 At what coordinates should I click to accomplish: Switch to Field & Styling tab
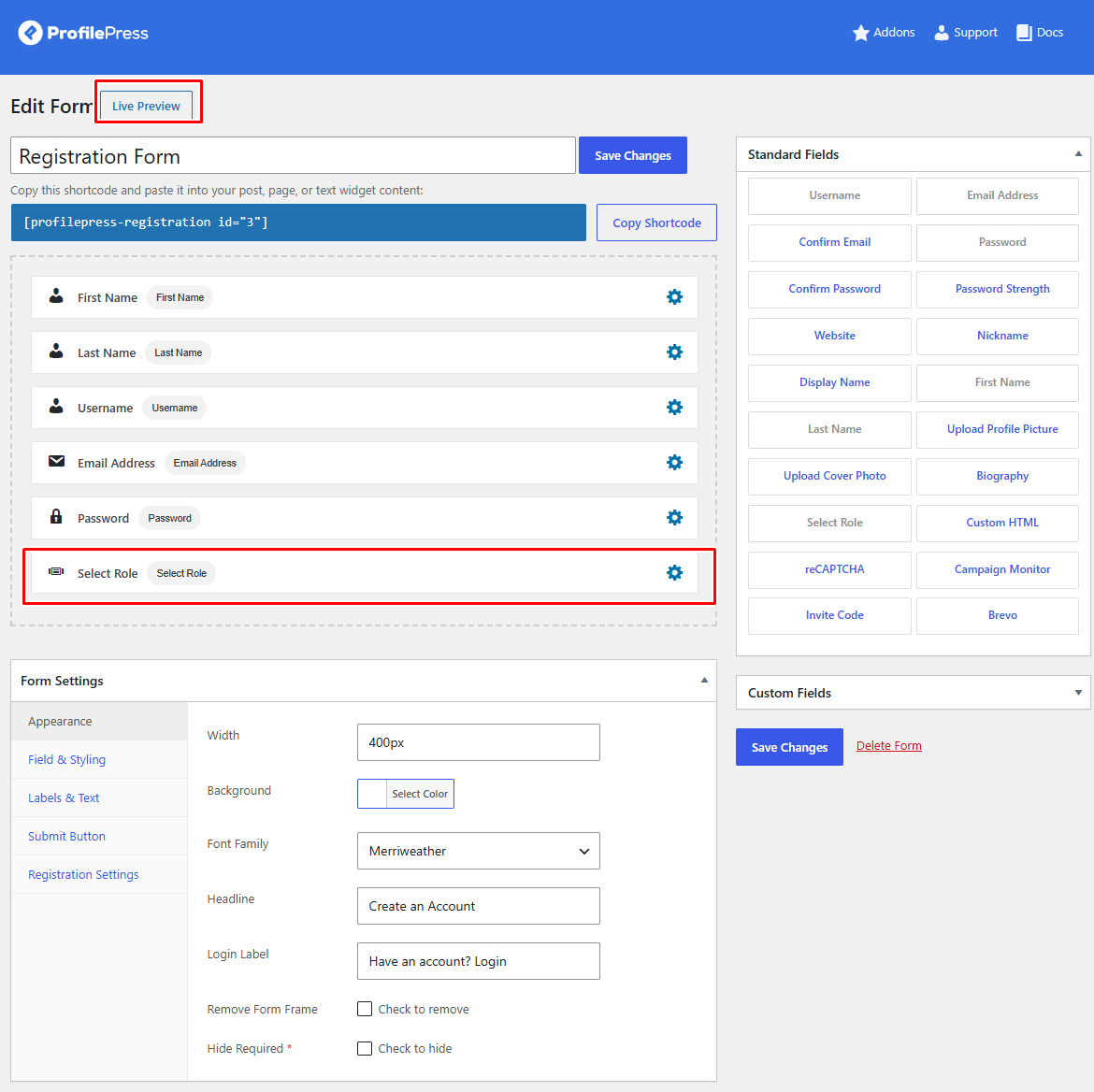67,759
